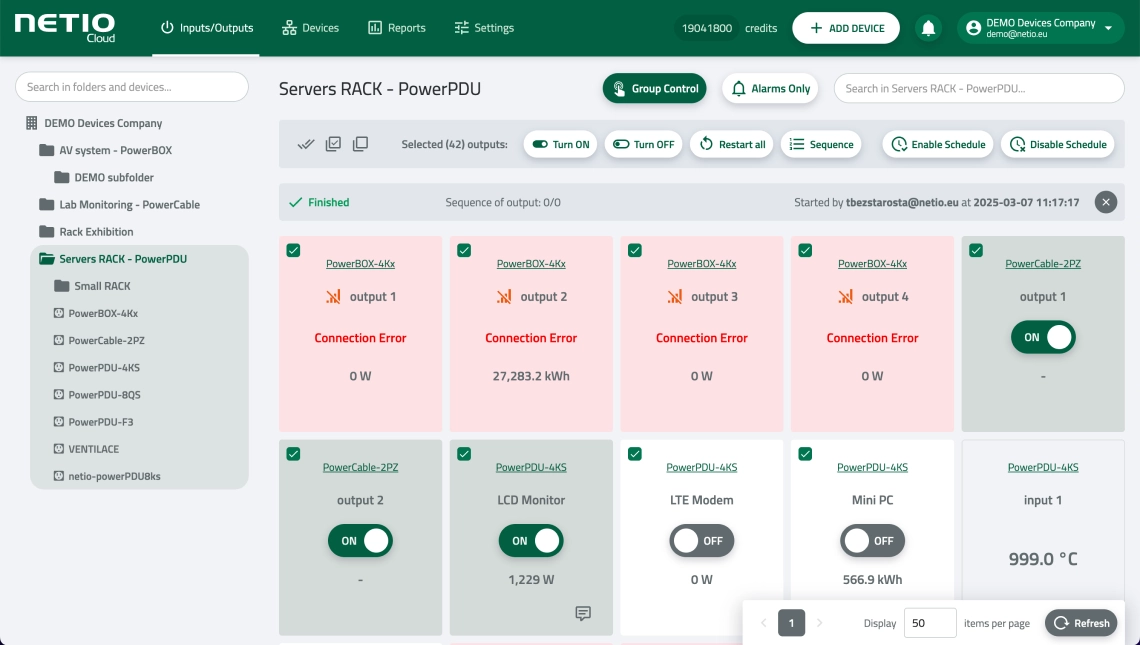Click connection error icon on output 3

click(x=675, y=297)
